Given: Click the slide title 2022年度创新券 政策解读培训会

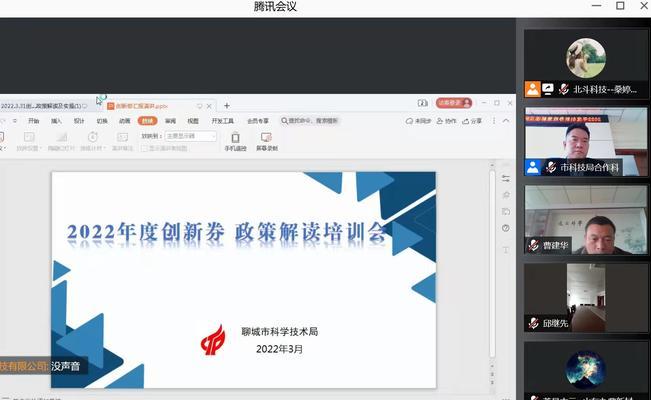Looking at the screenshot, I should tap(227, 232).
